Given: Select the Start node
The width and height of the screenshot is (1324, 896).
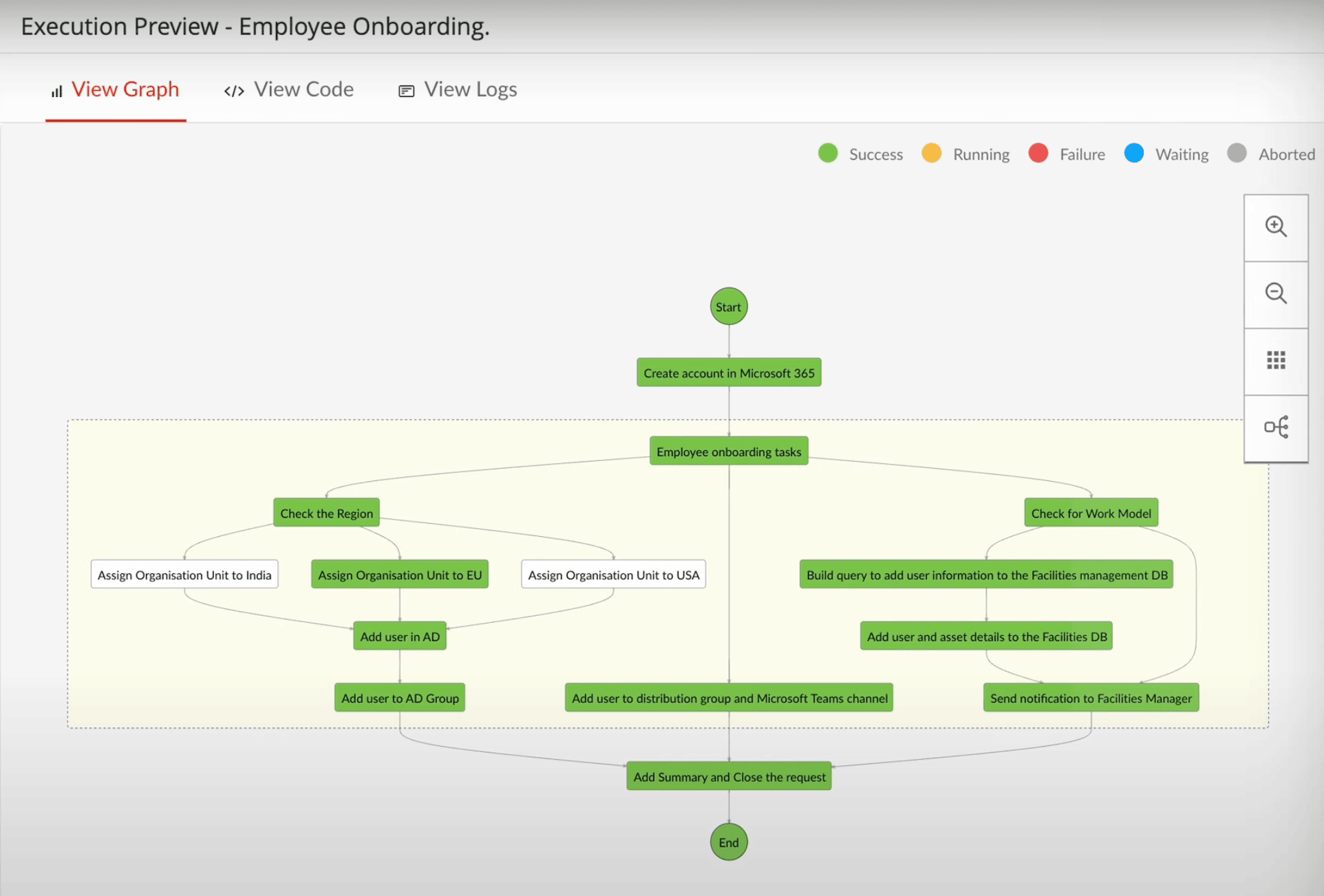Looking at the screenshot, I should point(728,306).
